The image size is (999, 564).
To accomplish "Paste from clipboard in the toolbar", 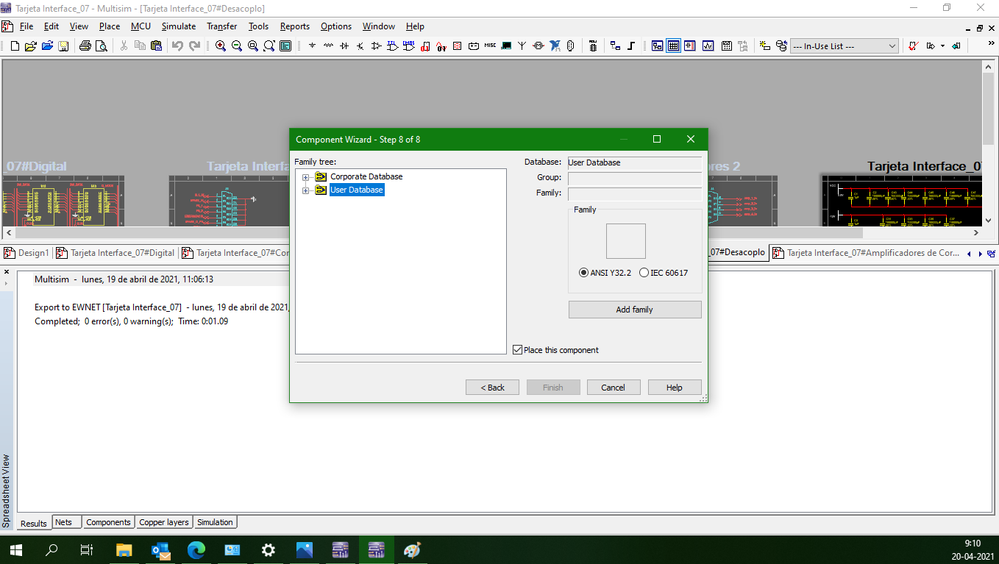I will pos(156,46).
